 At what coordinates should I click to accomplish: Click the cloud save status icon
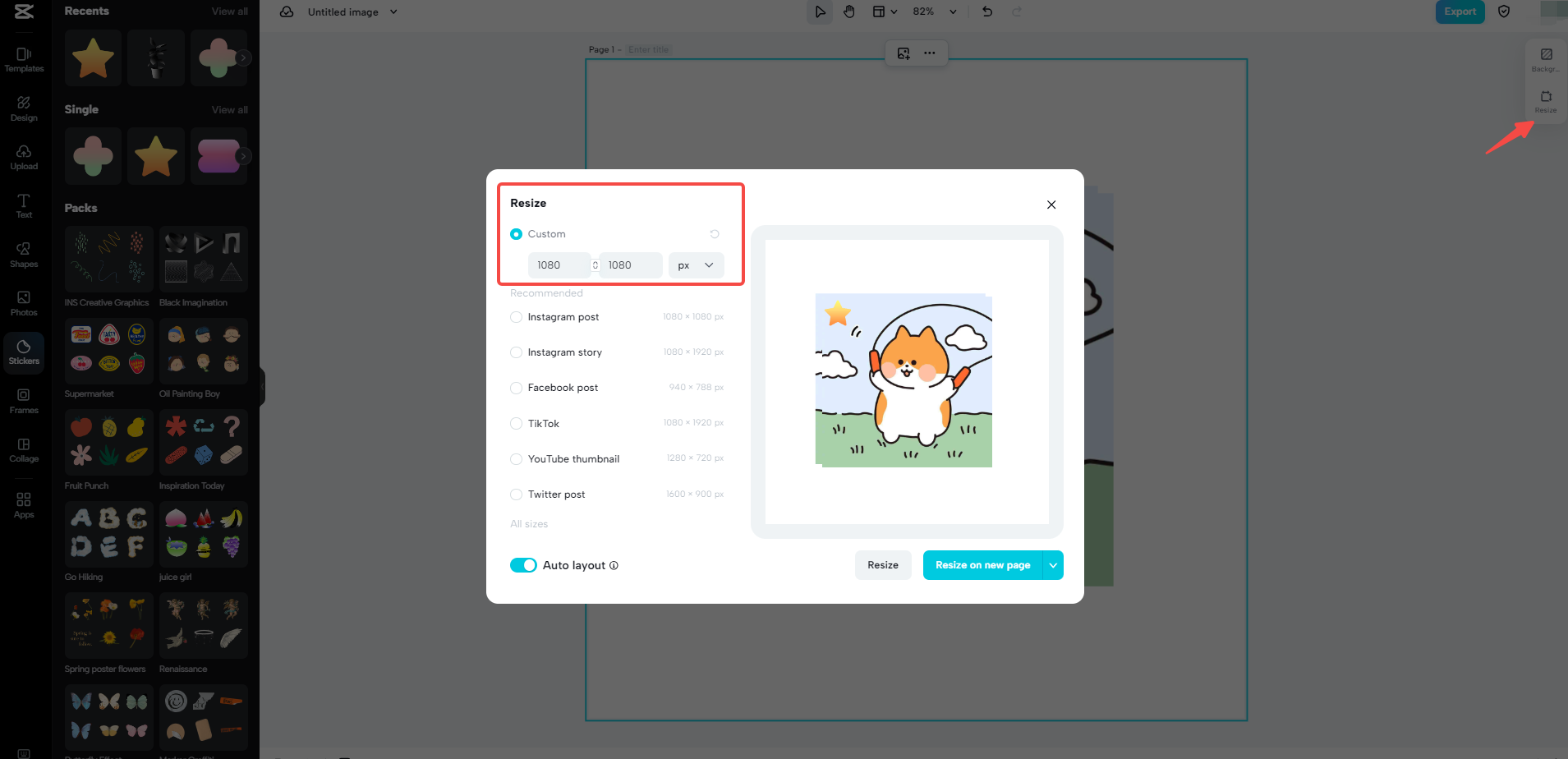287,11
